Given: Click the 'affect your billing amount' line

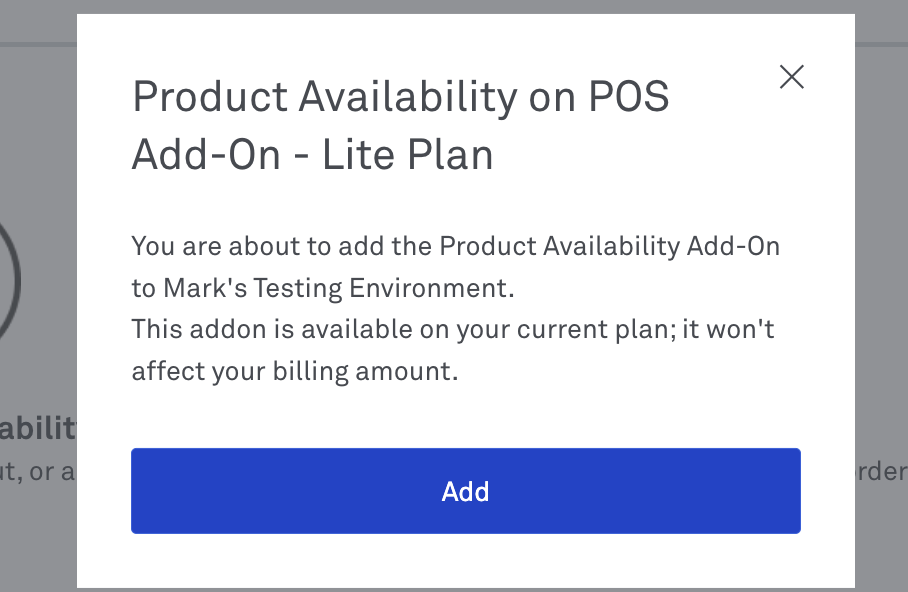Looking at the screenshot, I should 295,371.
